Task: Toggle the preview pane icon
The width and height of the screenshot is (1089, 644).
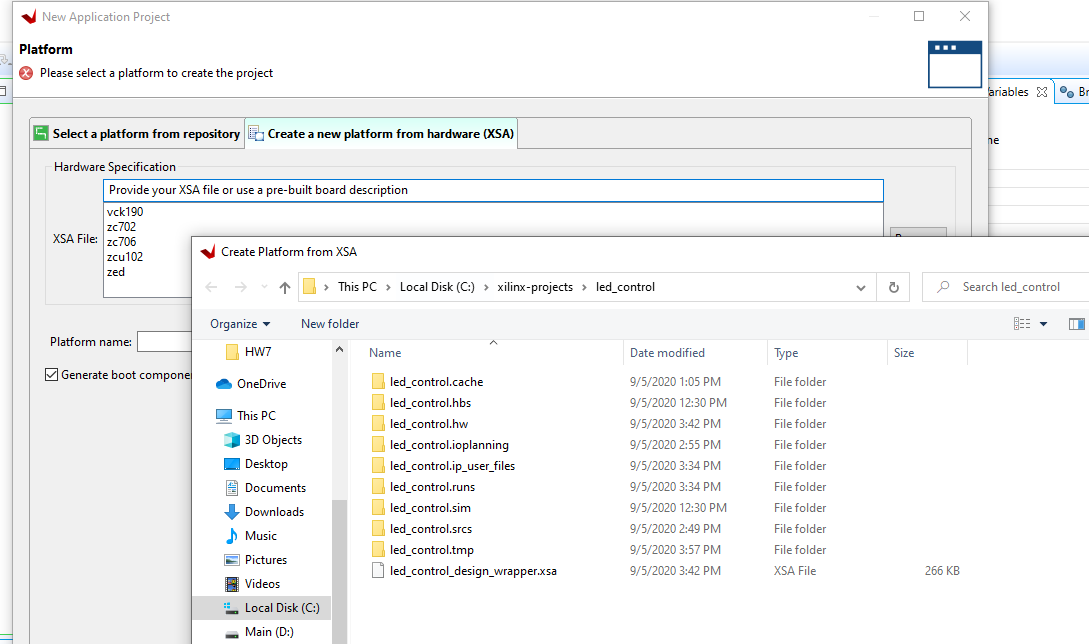Action: (1076, 324)
